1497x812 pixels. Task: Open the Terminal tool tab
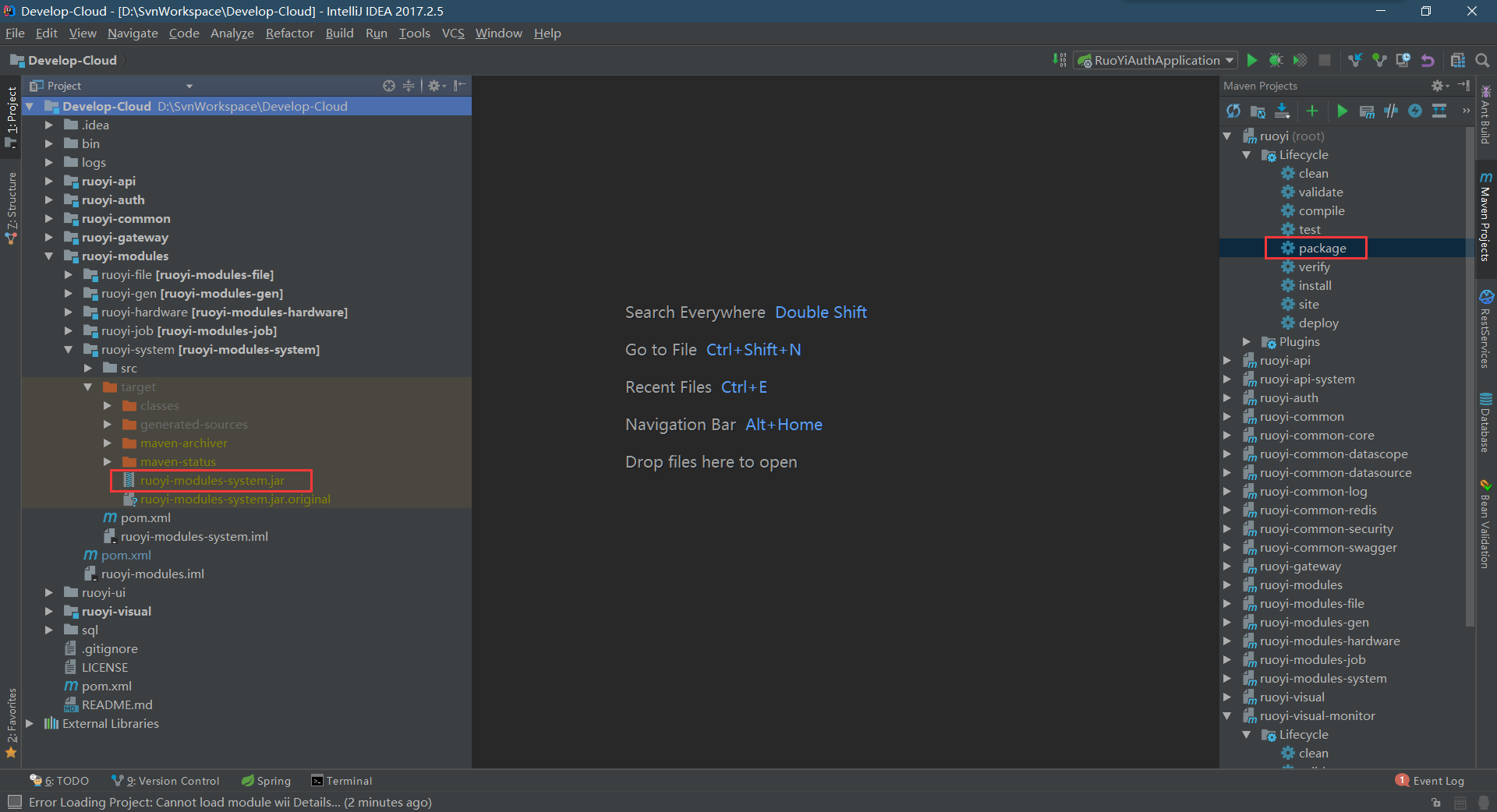tap(342, 781)
